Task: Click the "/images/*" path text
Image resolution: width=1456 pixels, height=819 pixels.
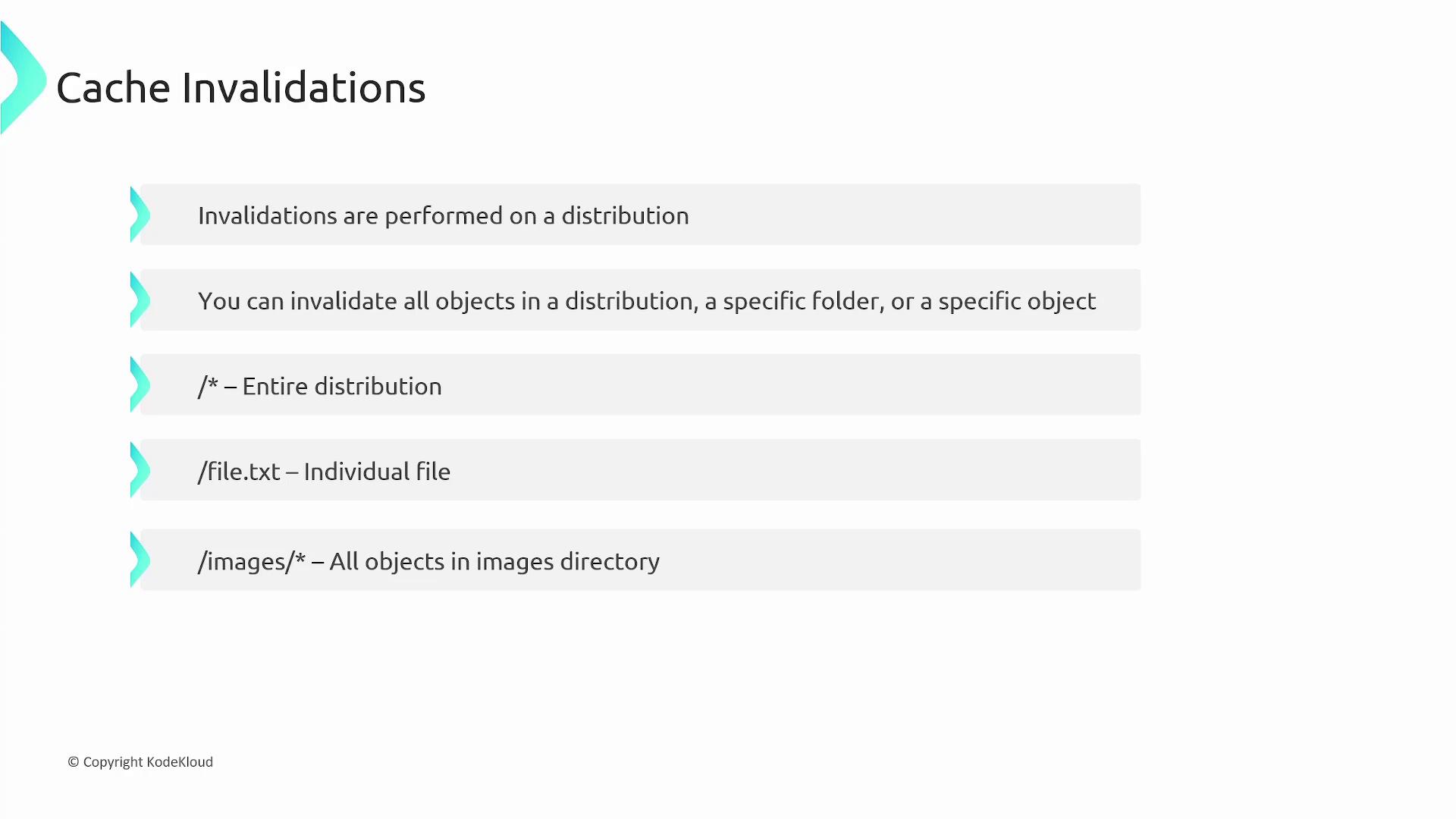Action: point(251,562)
